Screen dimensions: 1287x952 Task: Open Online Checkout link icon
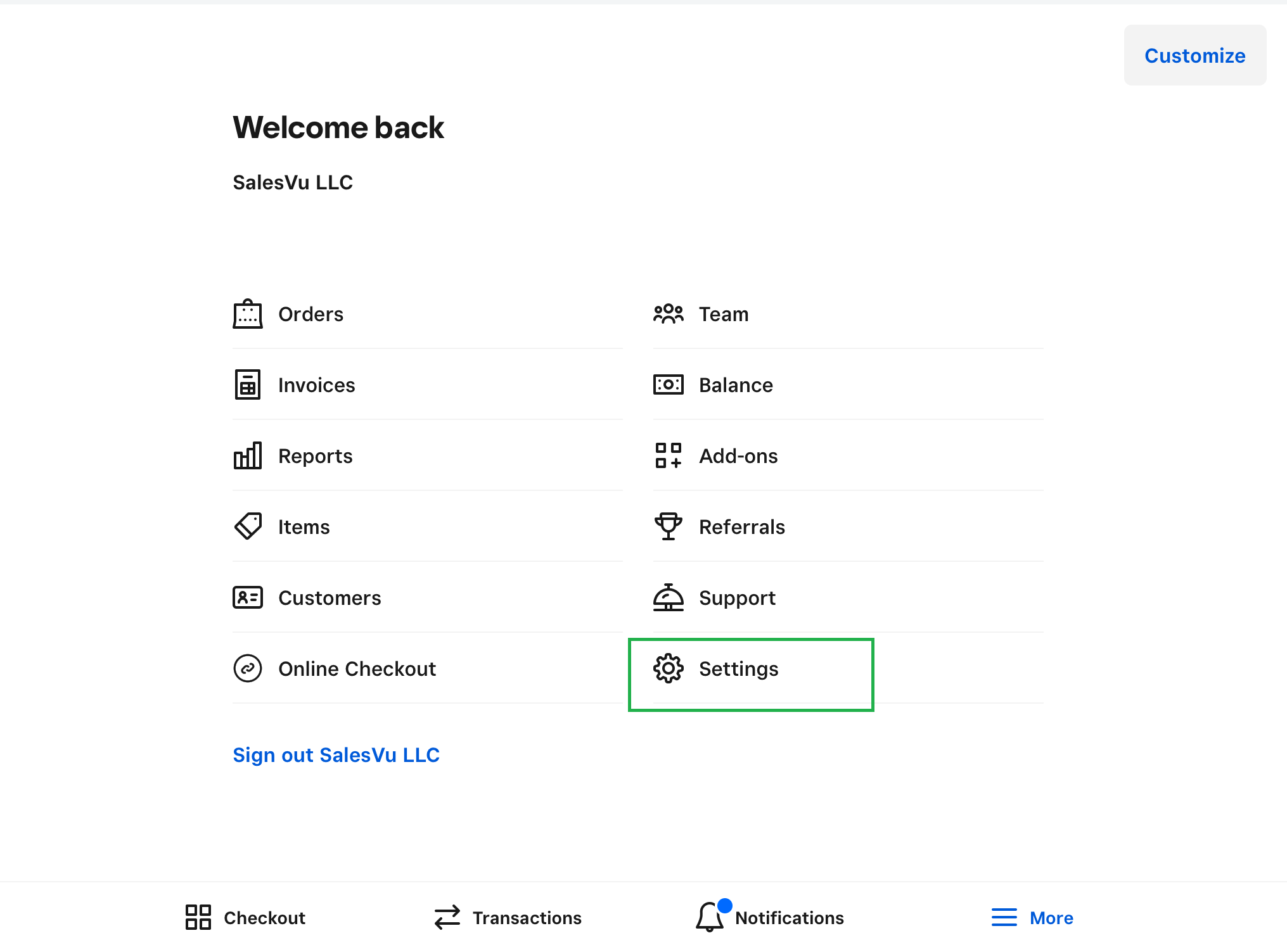click(247, 668)
